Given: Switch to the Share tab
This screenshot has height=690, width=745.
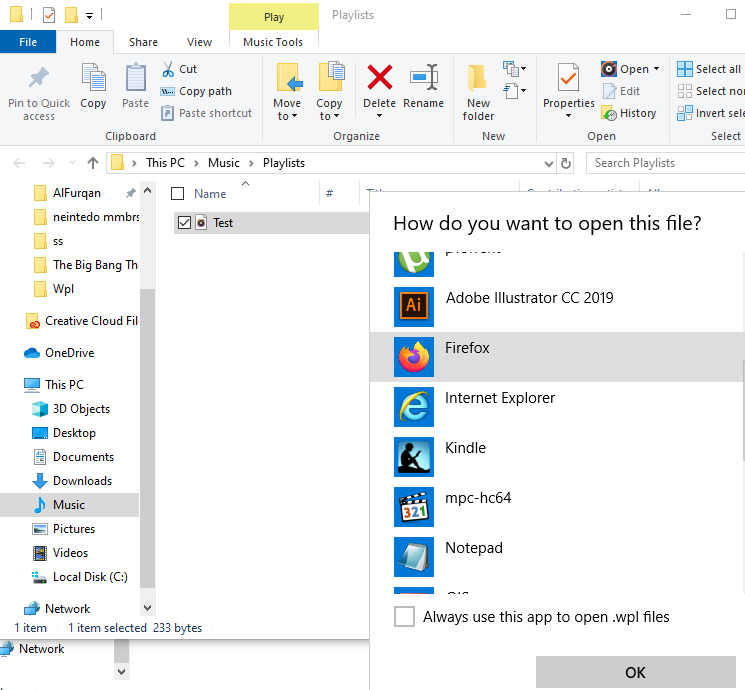Looking at the screenshot, I should [x=143, y=42].
